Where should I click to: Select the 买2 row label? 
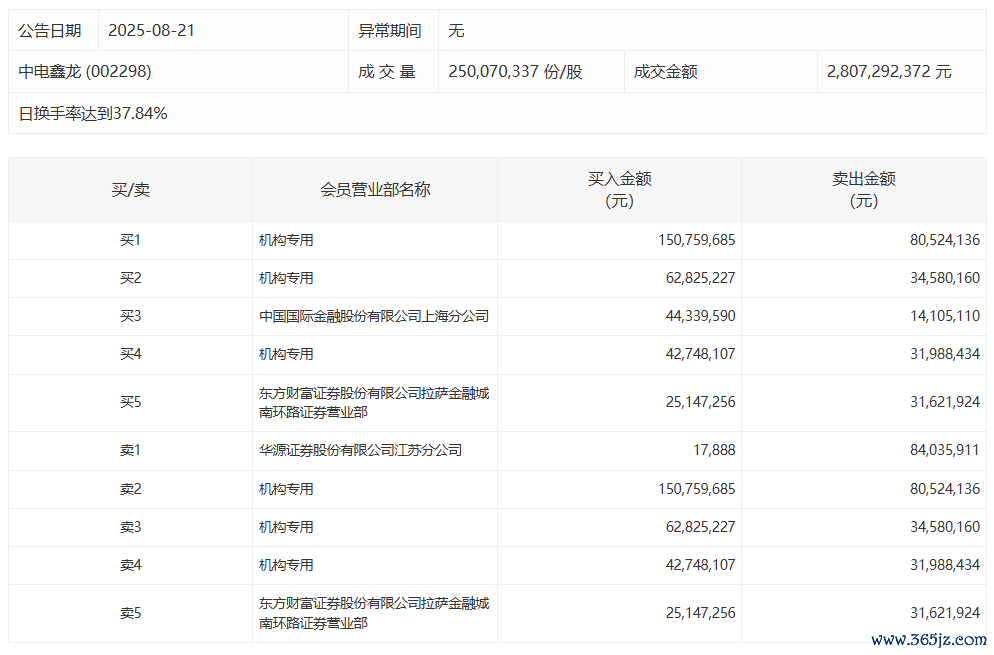pos(131,278)
